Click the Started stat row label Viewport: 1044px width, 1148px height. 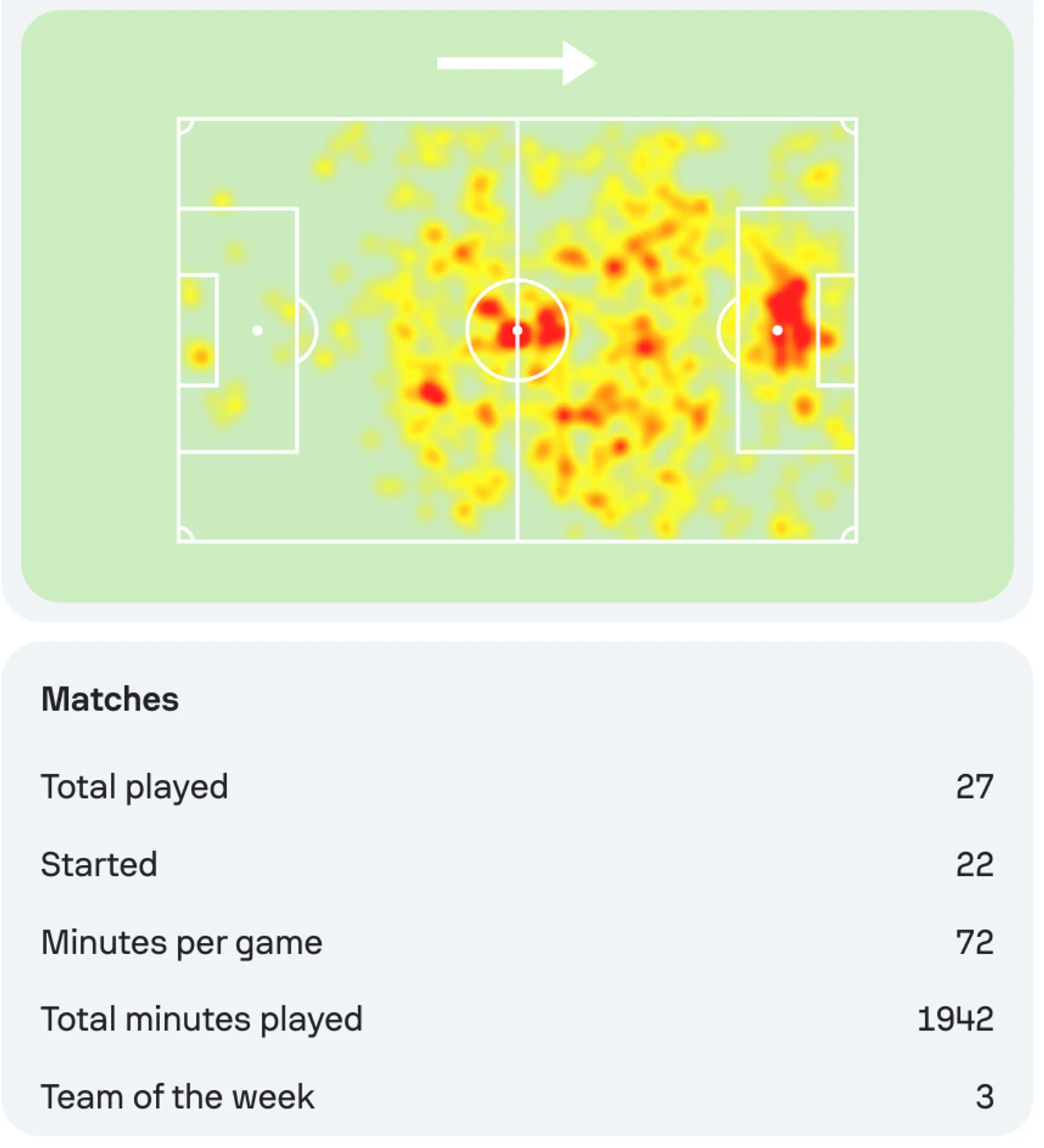(99, 864)
